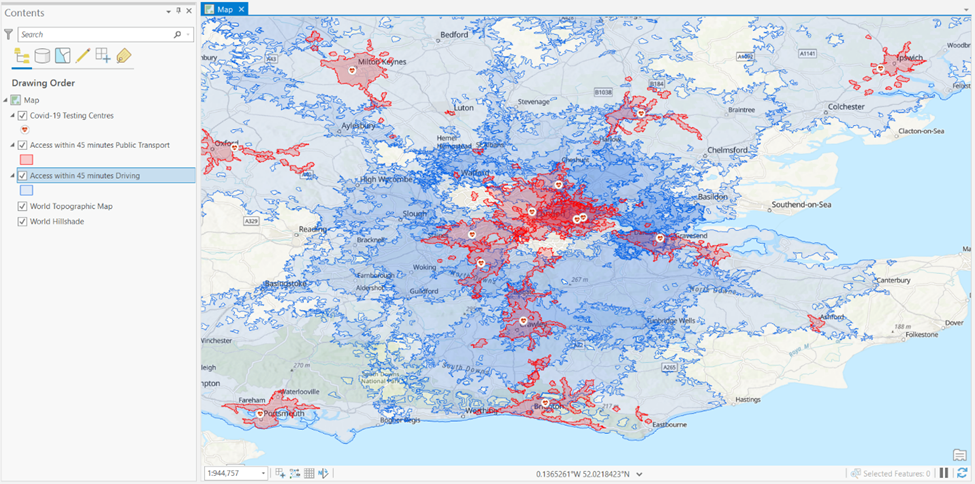Click testing centre marker at Portsmouth
This screenshot has height=484, width=975.
click(x=261, y=413)
